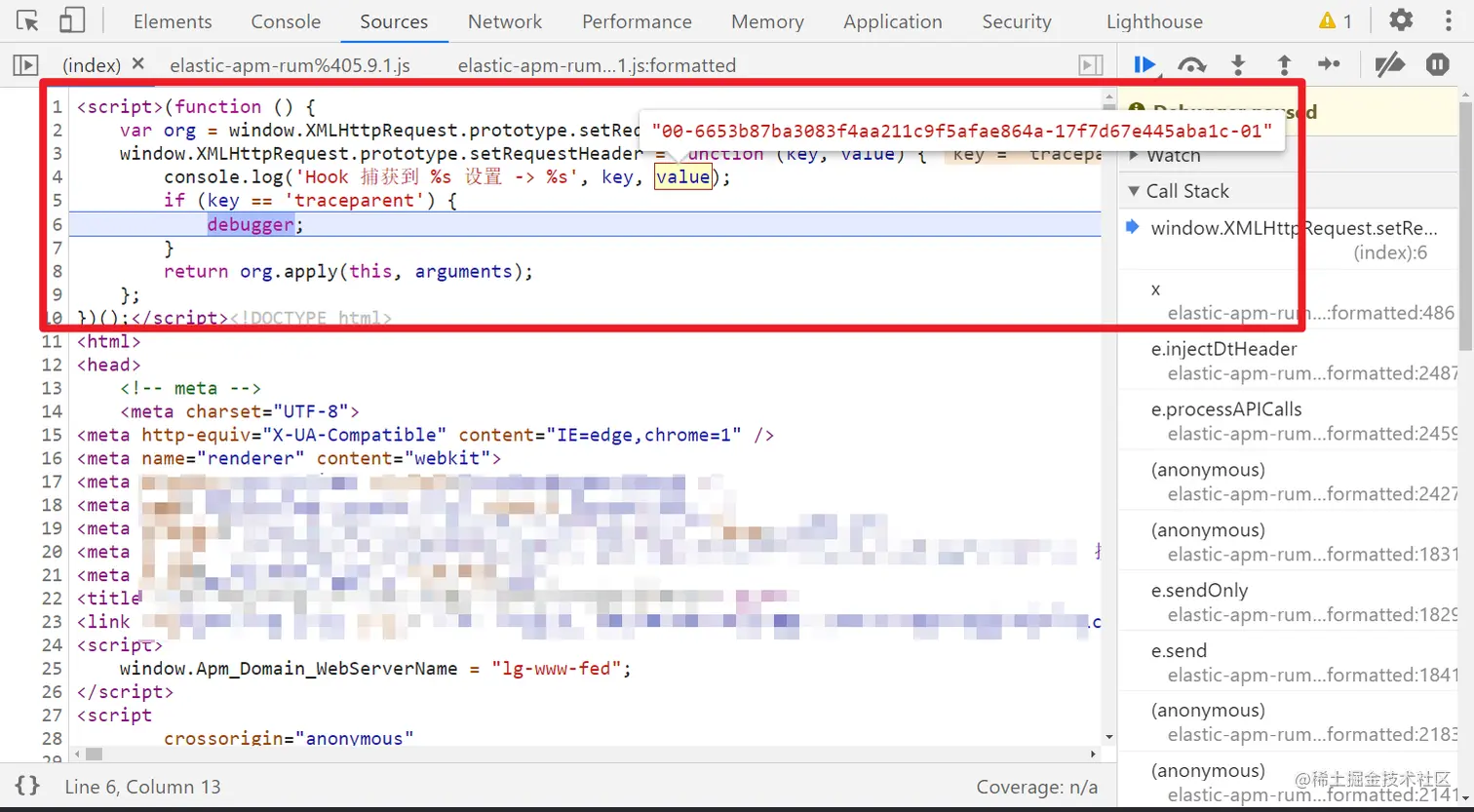Close the (index) file tab
This screenshot has width=1474, height=812.
point(137,63)
